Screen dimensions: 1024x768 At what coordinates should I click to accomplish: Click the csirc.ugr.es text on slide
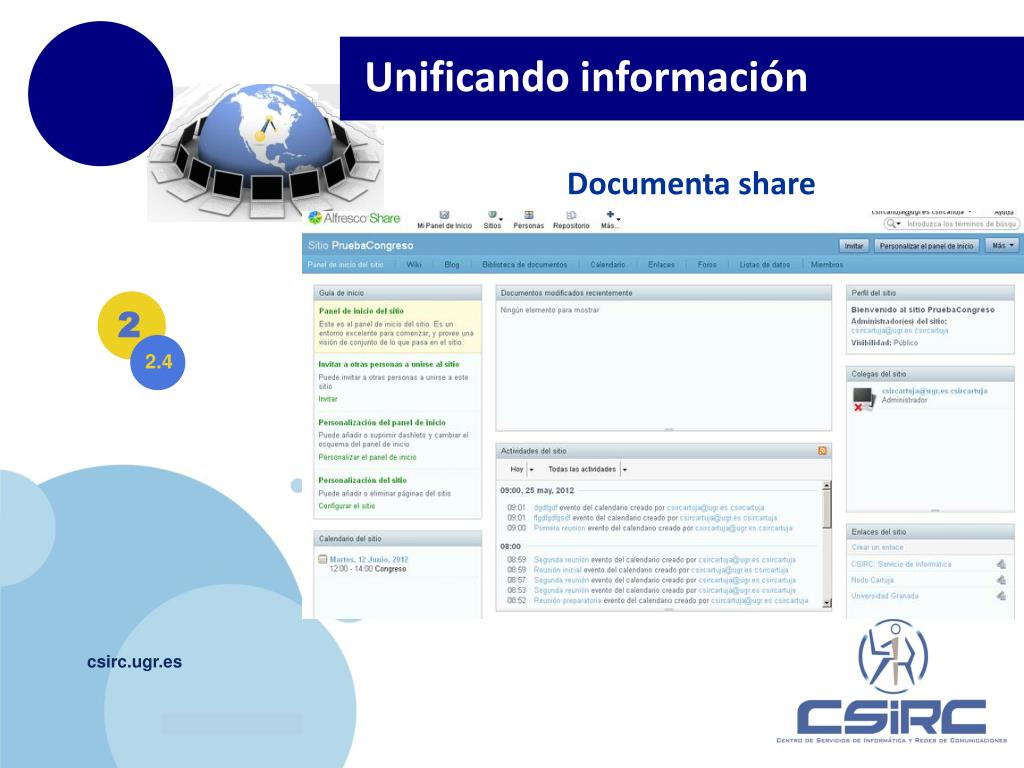134,662
